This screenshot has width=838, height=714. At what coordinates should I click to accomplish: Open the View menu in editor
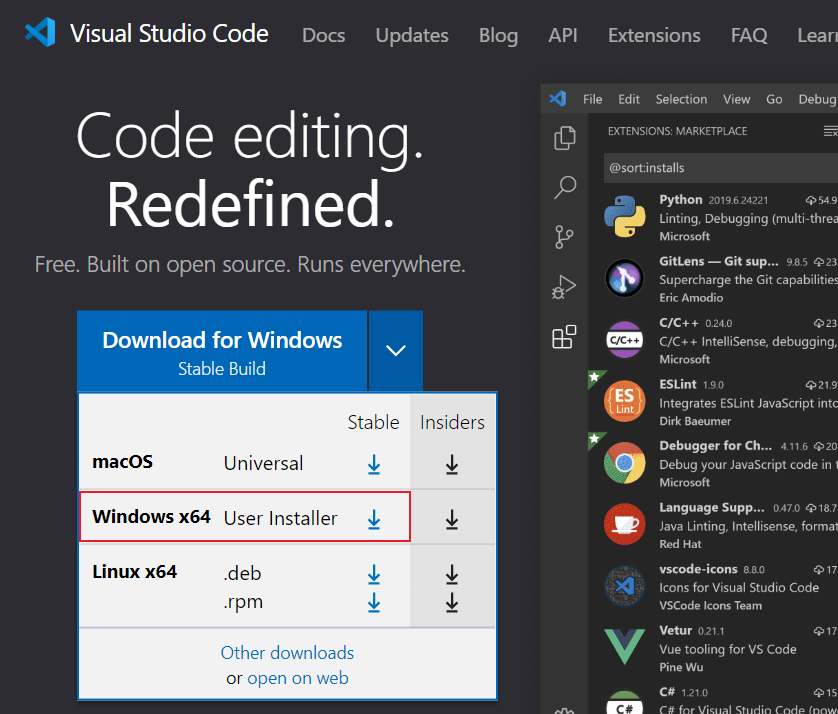(x=736, y=99)
